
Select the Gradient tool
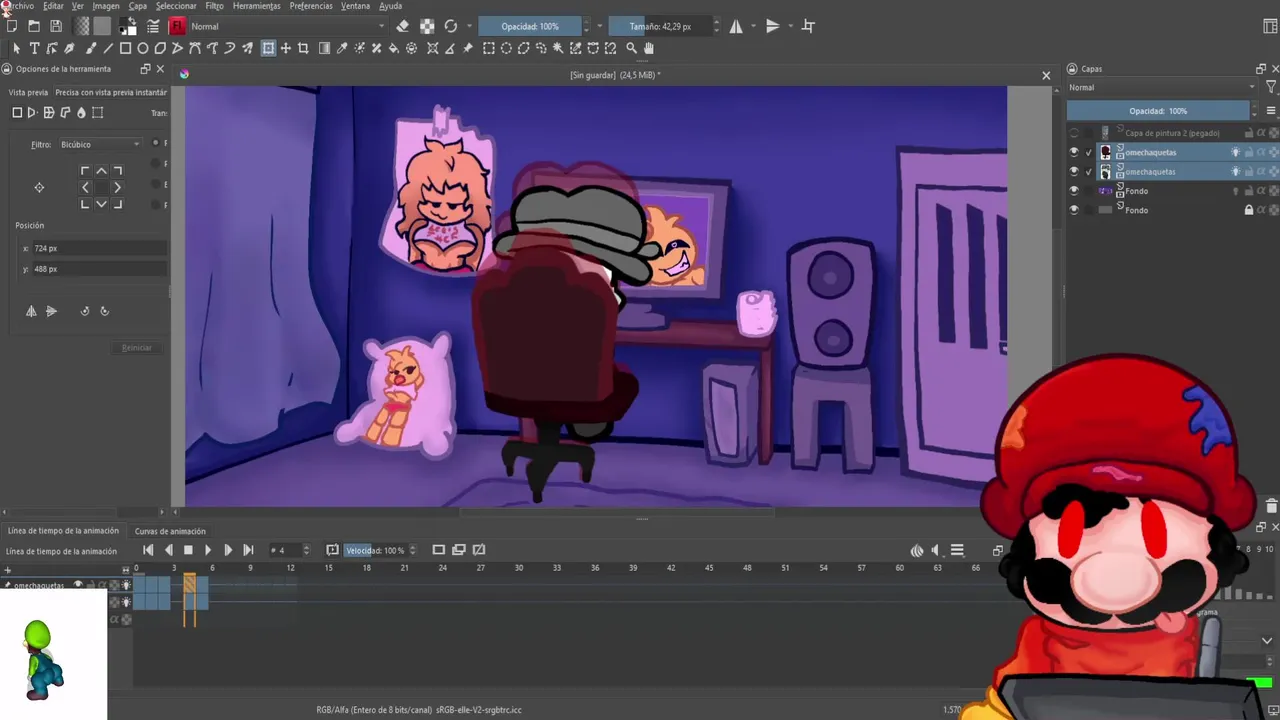coord(324,48)
